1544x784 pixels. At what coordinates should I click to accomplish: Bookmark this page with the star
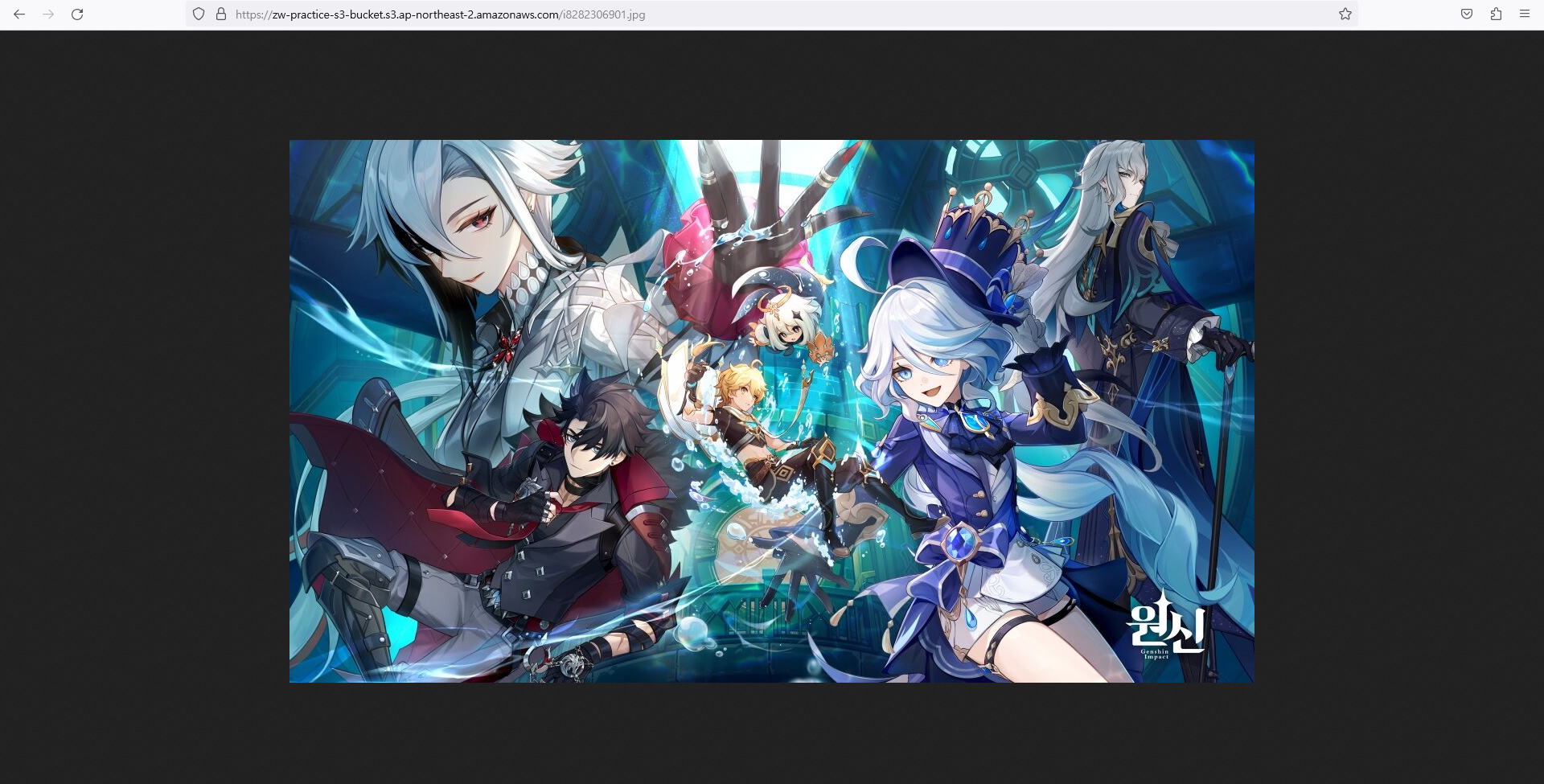pos(1345,14)
